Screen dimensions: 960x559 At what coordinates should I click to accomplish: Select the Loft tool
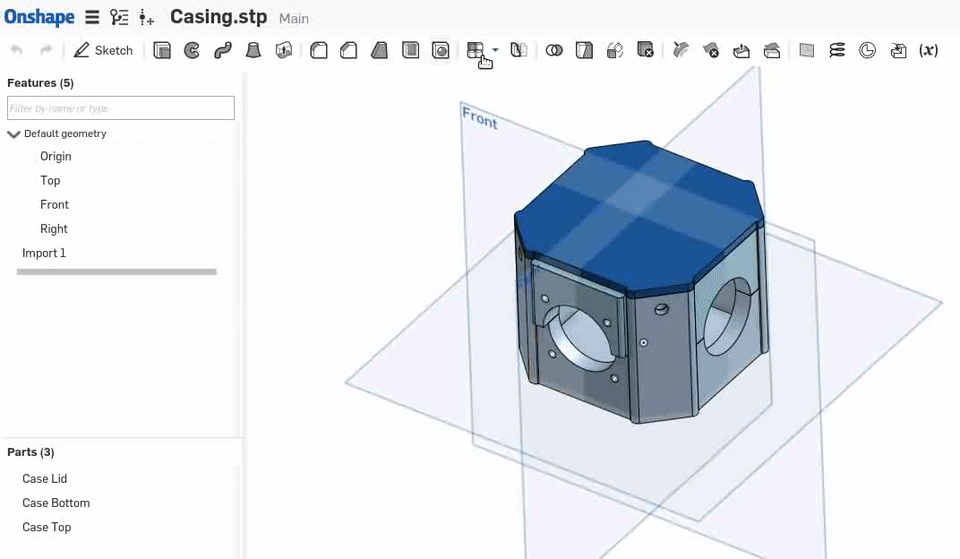coord(253,50)
